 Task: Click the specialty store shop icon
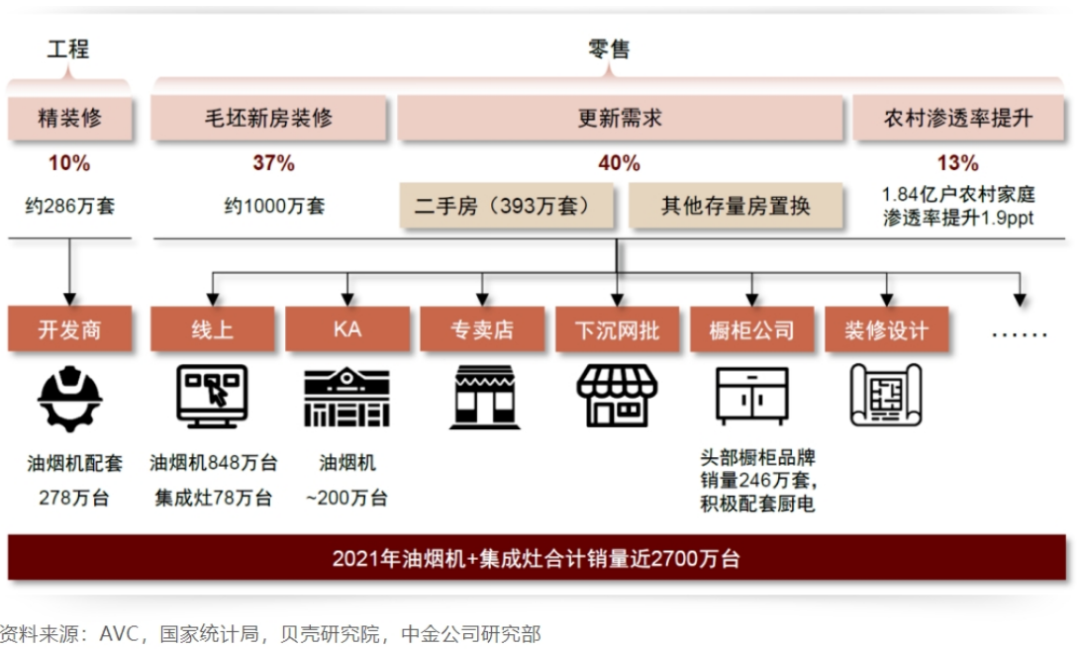(483, 397)
